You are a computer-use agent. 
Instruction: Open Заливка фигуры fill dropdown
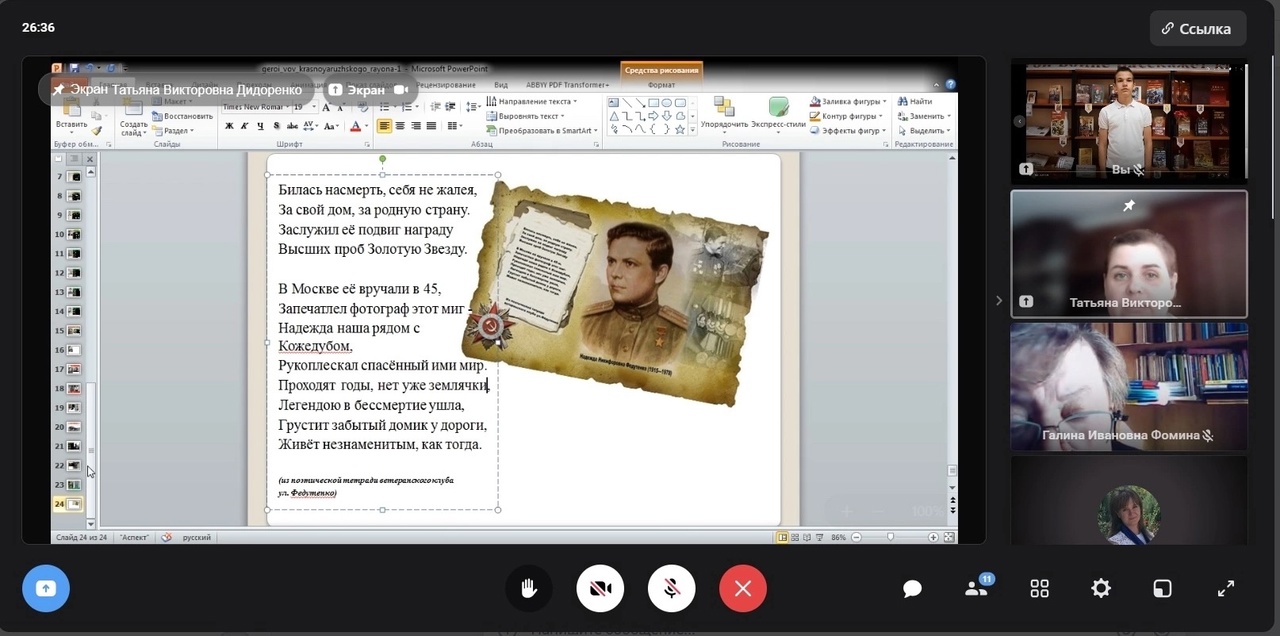coord(848,101)
